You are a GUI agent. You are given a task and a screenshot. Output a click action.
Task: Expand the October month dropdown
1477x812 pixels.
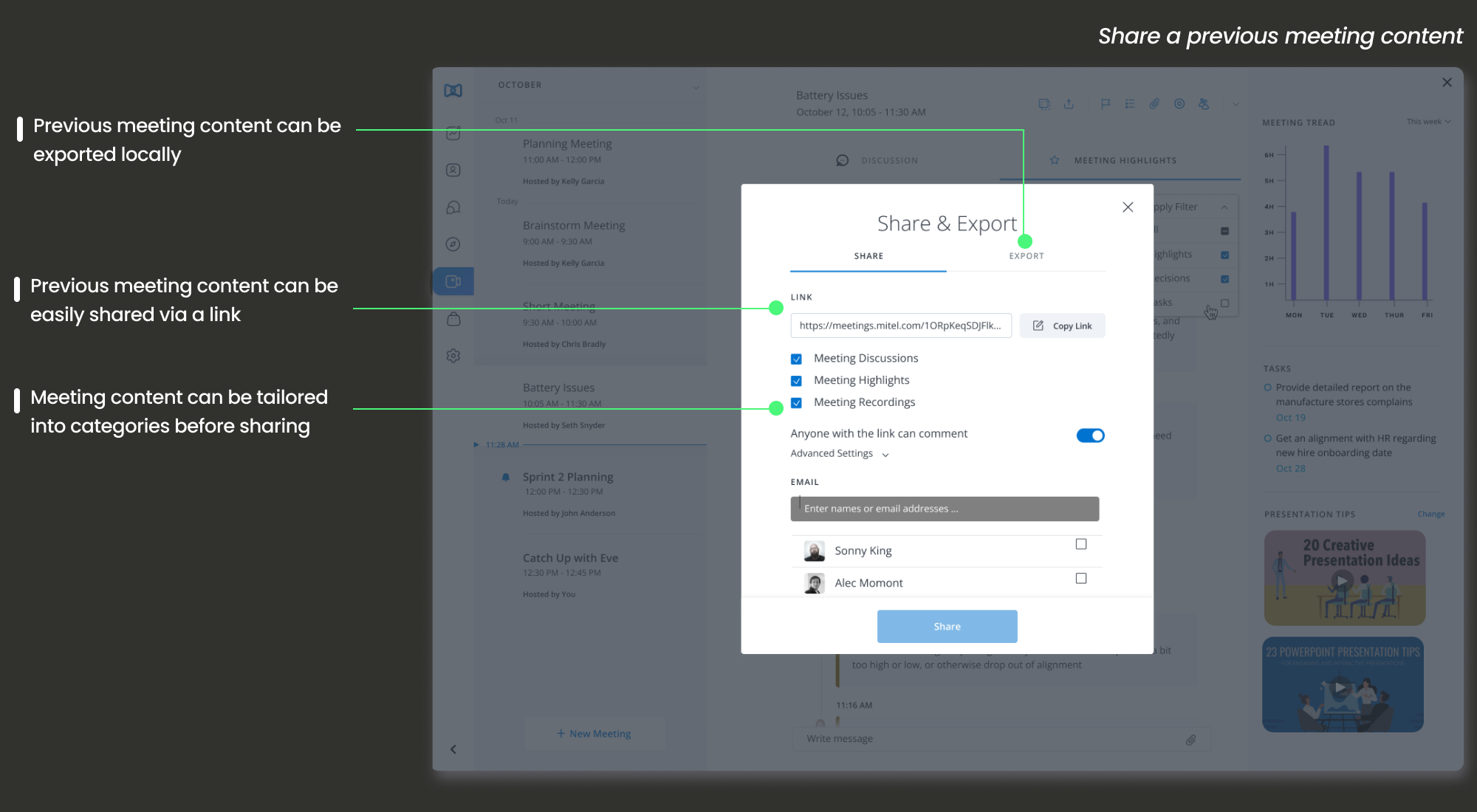click(x=696, y=87)
